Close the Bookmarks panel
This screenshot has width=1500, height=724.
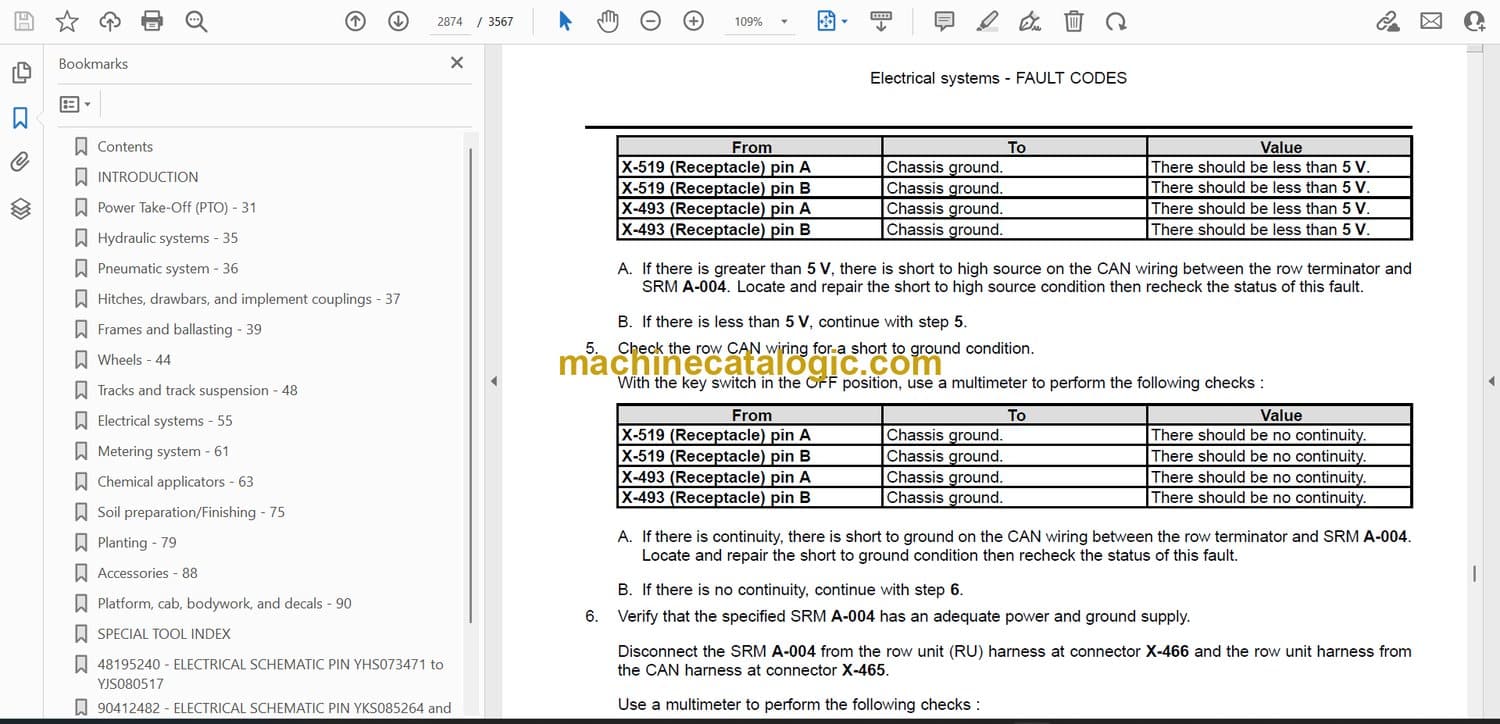point(457,63)
